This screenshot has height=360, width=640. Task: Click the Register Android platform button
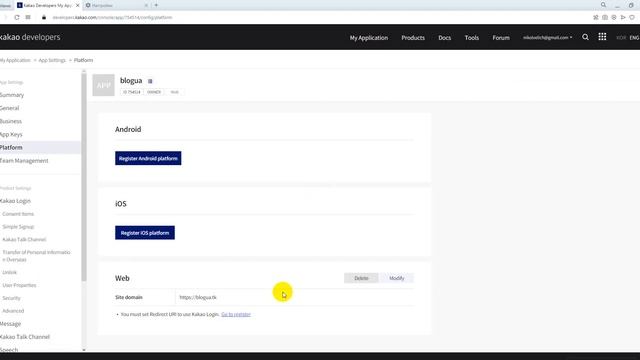point(148,158)
